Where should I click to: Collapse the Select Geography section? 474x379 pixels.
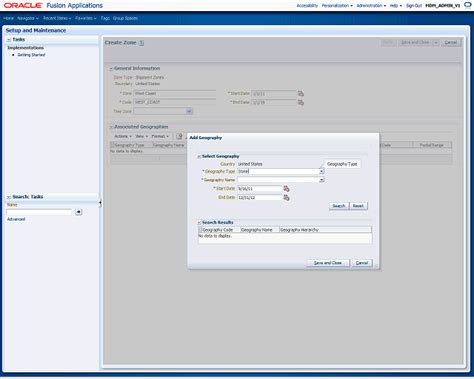pyautogui.click(x=199, y=156)
